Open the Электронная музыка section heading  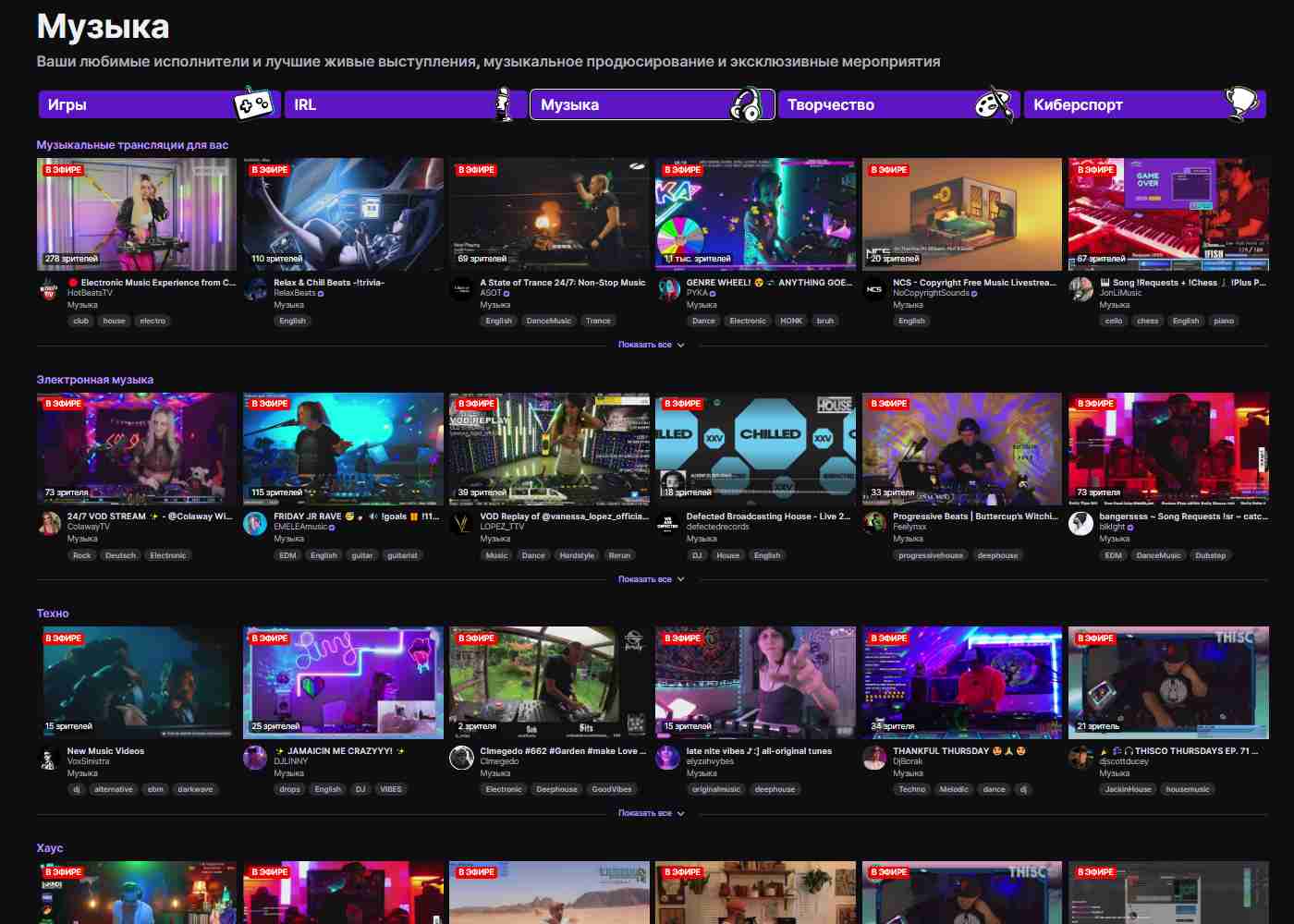94,380
